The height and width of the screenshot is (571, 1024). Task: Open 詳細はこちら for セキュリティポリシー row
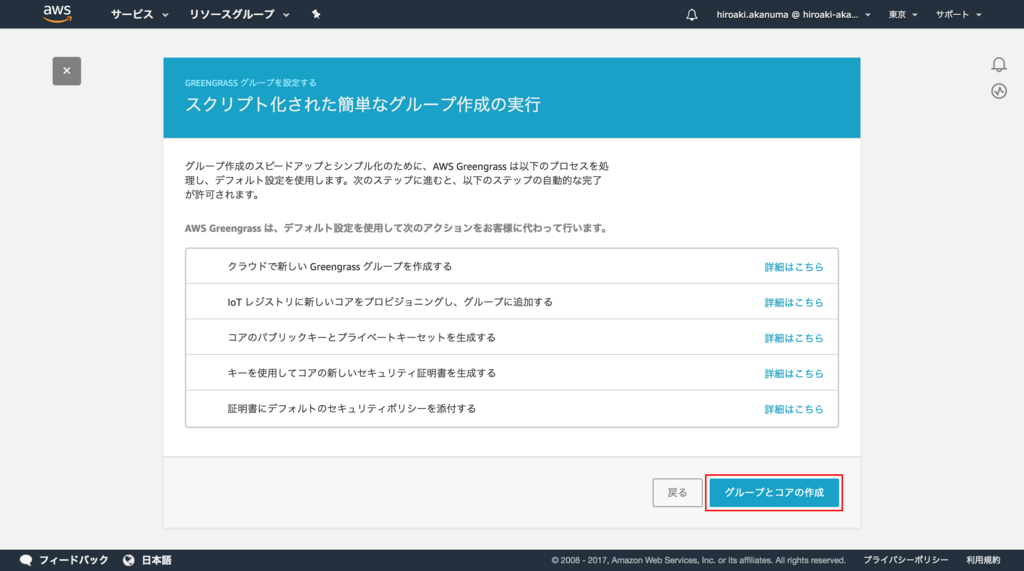click(x=793, y=409)
